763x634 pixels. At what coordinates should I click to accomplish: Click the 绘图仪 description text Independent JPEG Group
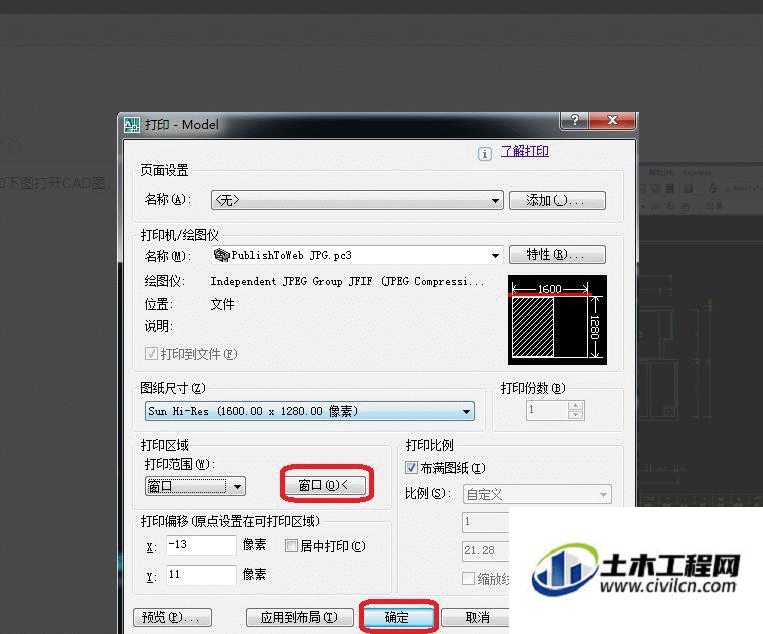pyautogui.click(x=347, y=281)
